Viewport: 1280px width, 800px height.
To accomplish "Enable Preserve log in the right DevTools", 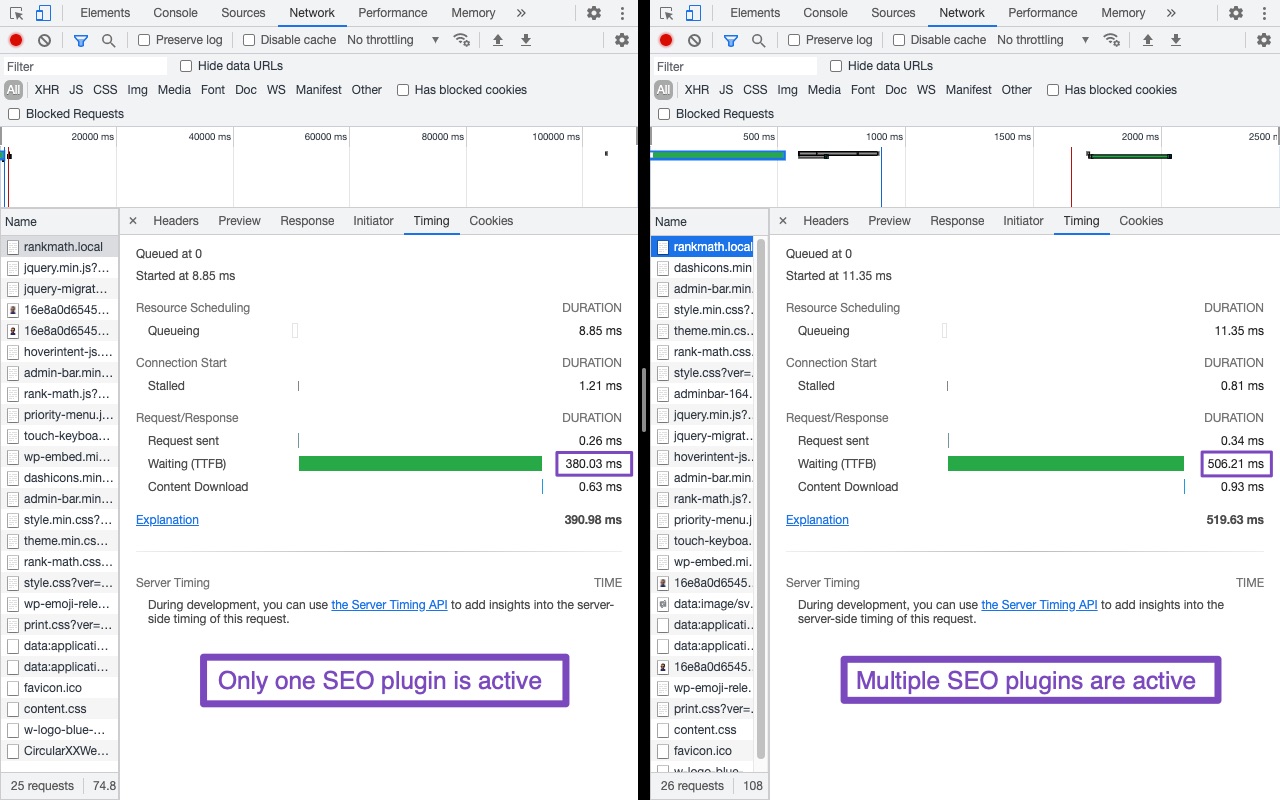I will tap(794, 40).
